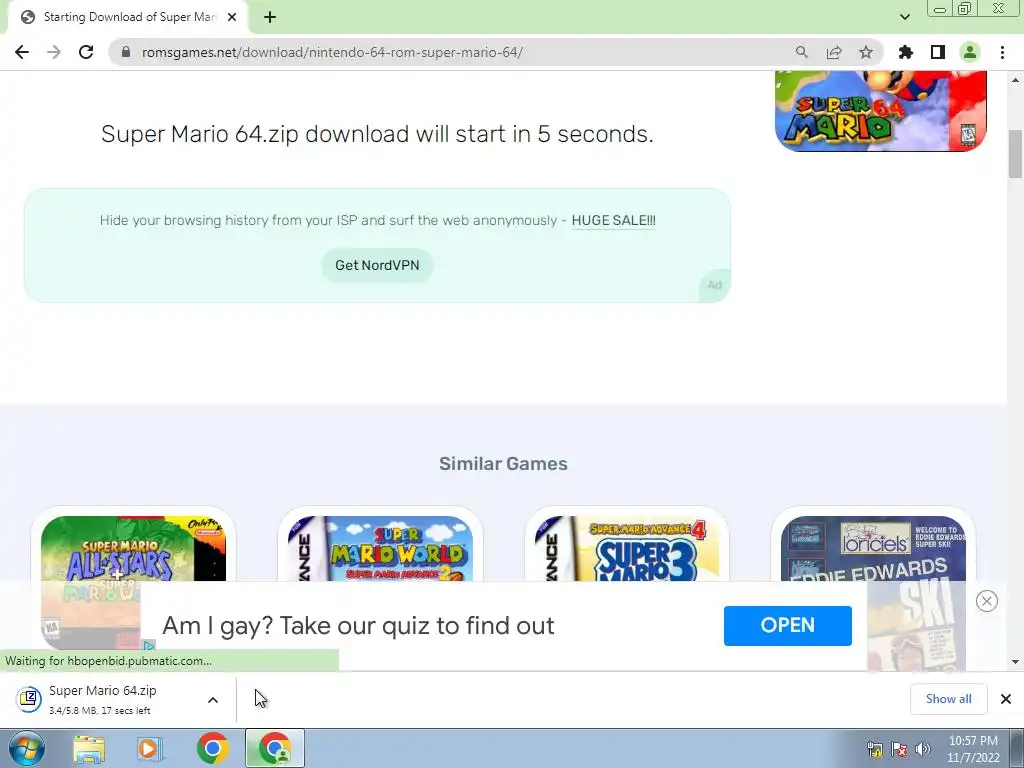
Task: Click the share page icon
Action: (834, 52)
